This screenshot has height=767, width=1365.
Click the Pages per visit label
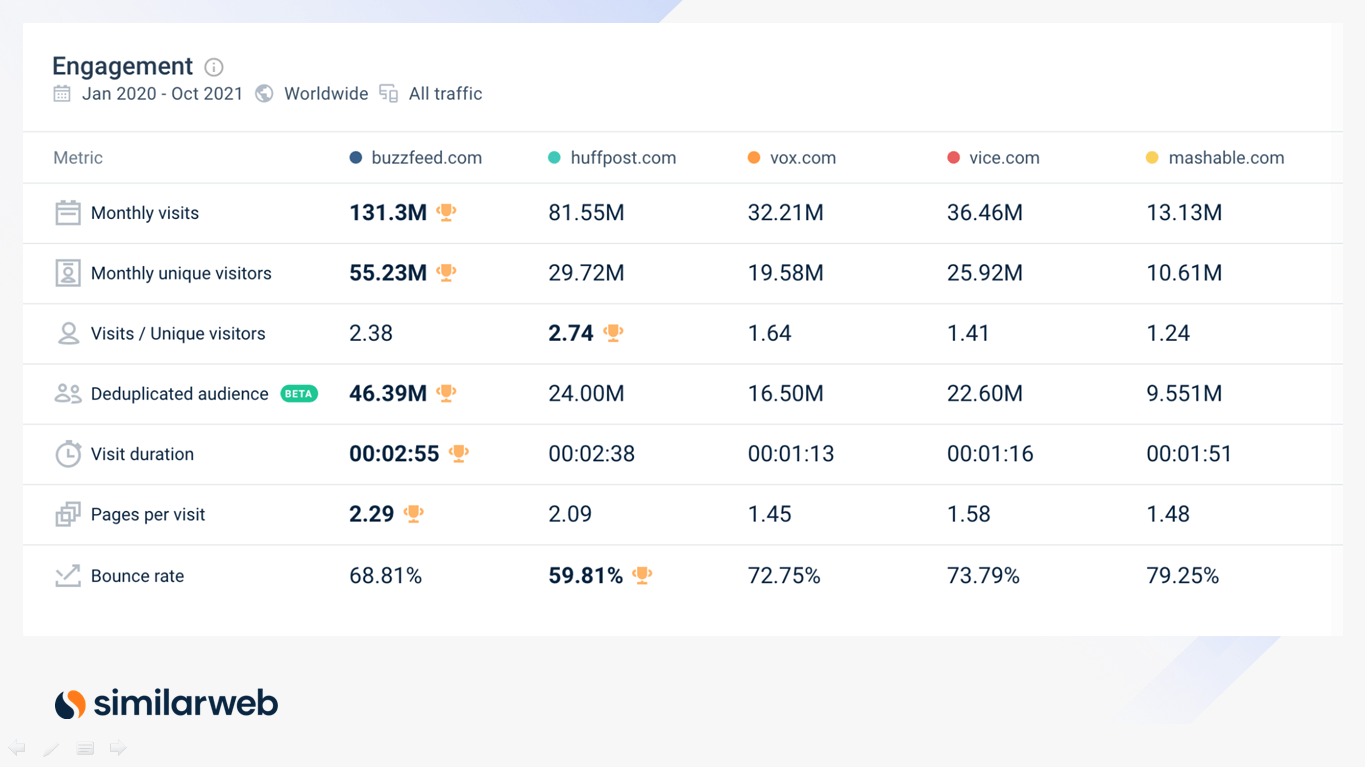click(148, 515)
